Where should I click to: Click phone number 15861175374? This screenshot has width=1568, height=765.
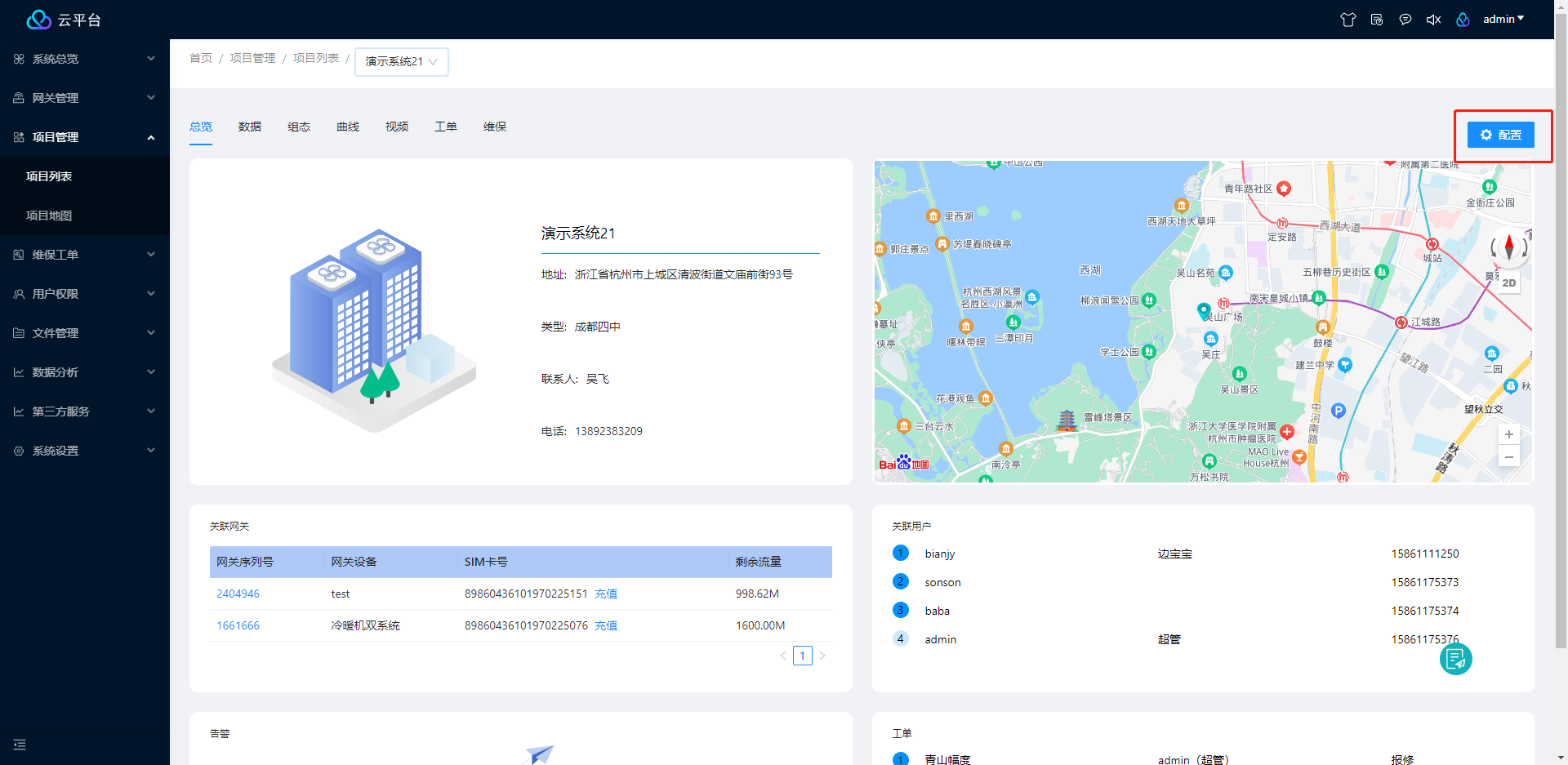click(x=1425, y=611)
